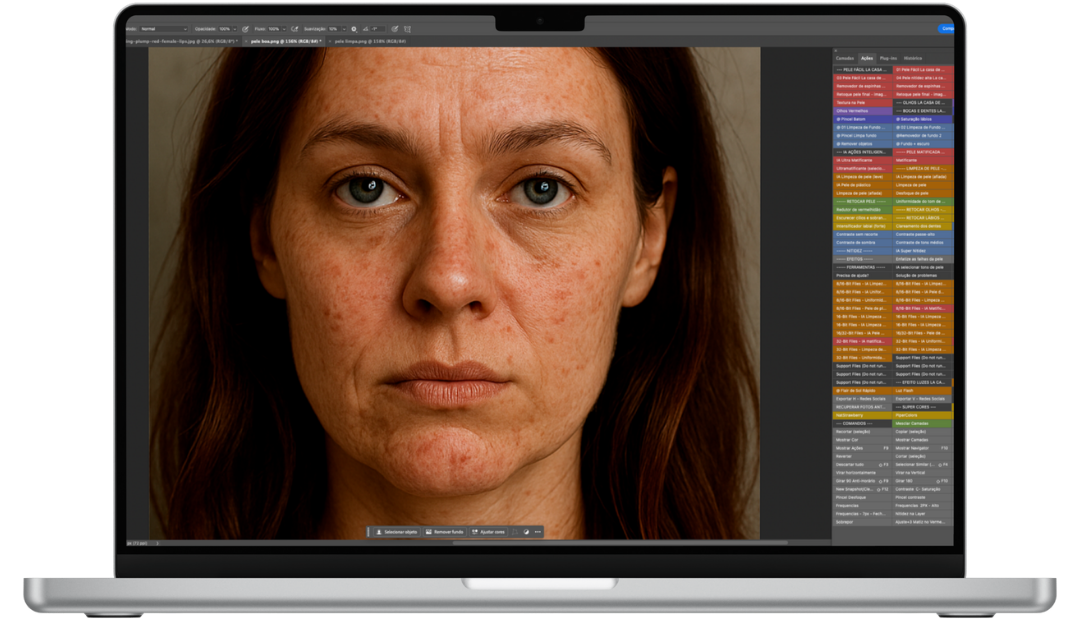Click the brush angle input field
Viewport: 1080px width, 620px height.
tap(377, 29)
